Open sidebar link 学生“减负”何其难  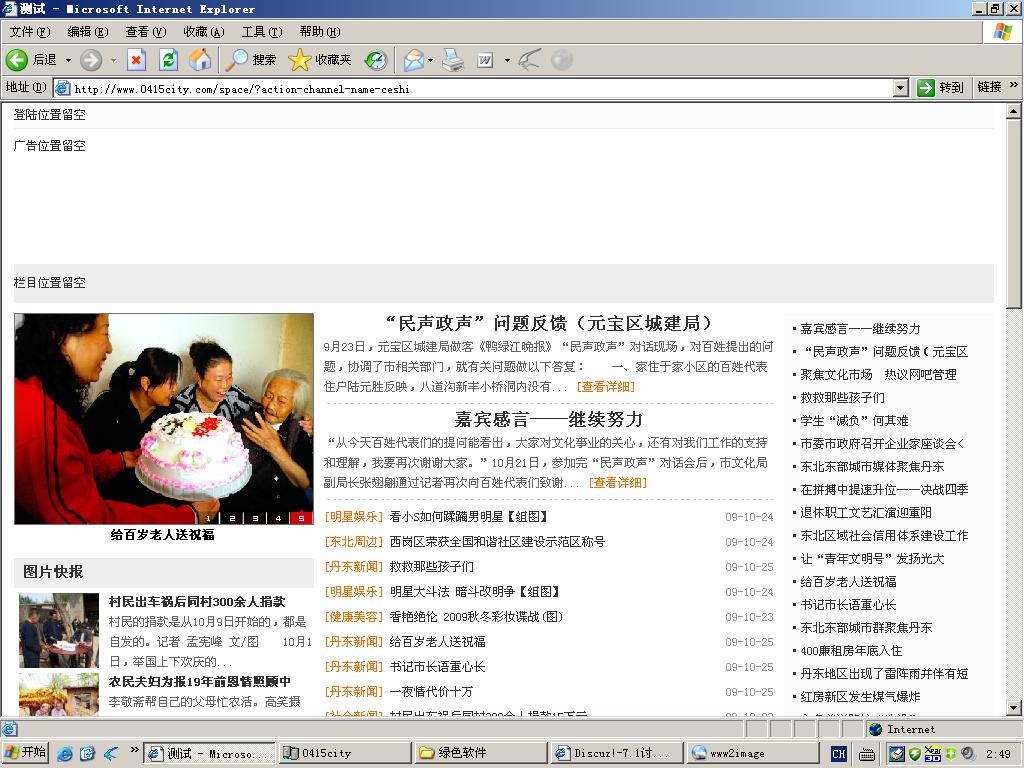[x=854, y=421]
